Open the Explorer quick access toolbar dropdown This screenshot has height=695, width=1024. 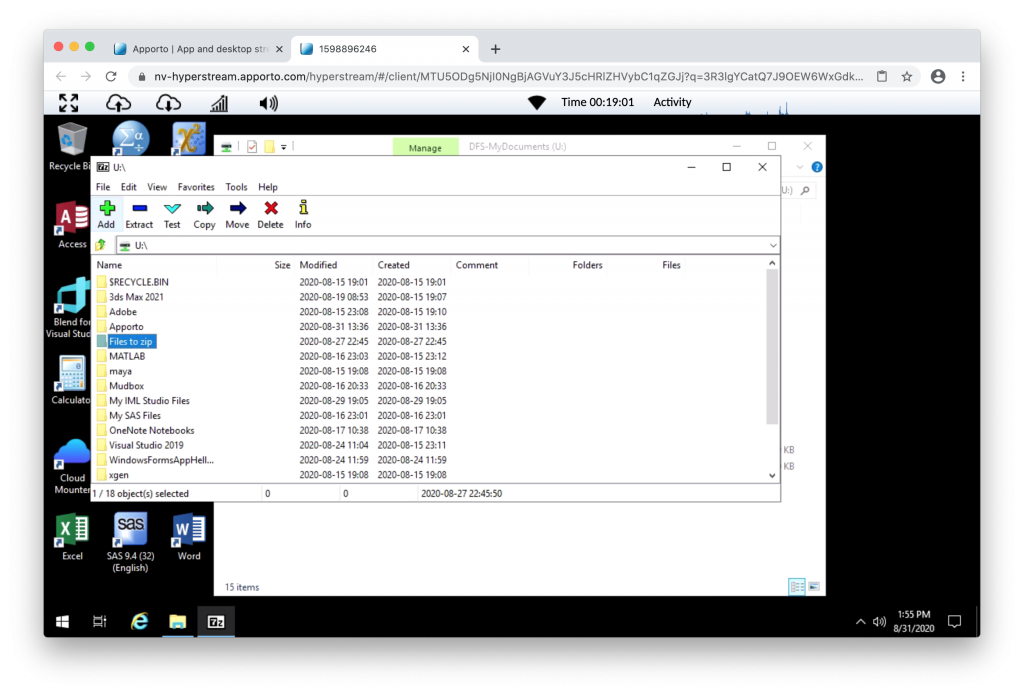click(284, 148)
